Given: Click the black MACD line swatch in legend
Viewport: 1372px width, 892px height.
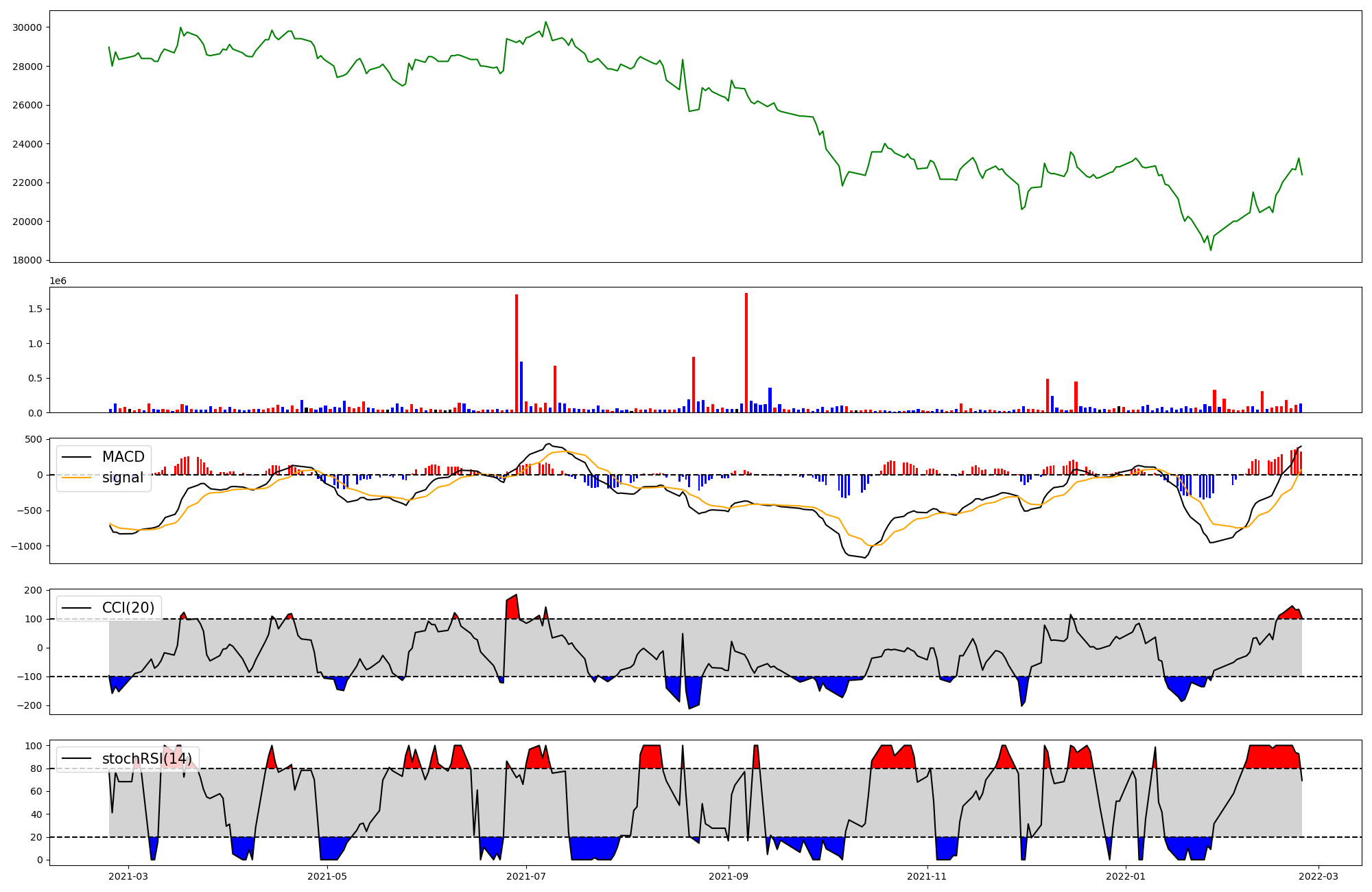Looking at the screenshot, I should (77, 457).
